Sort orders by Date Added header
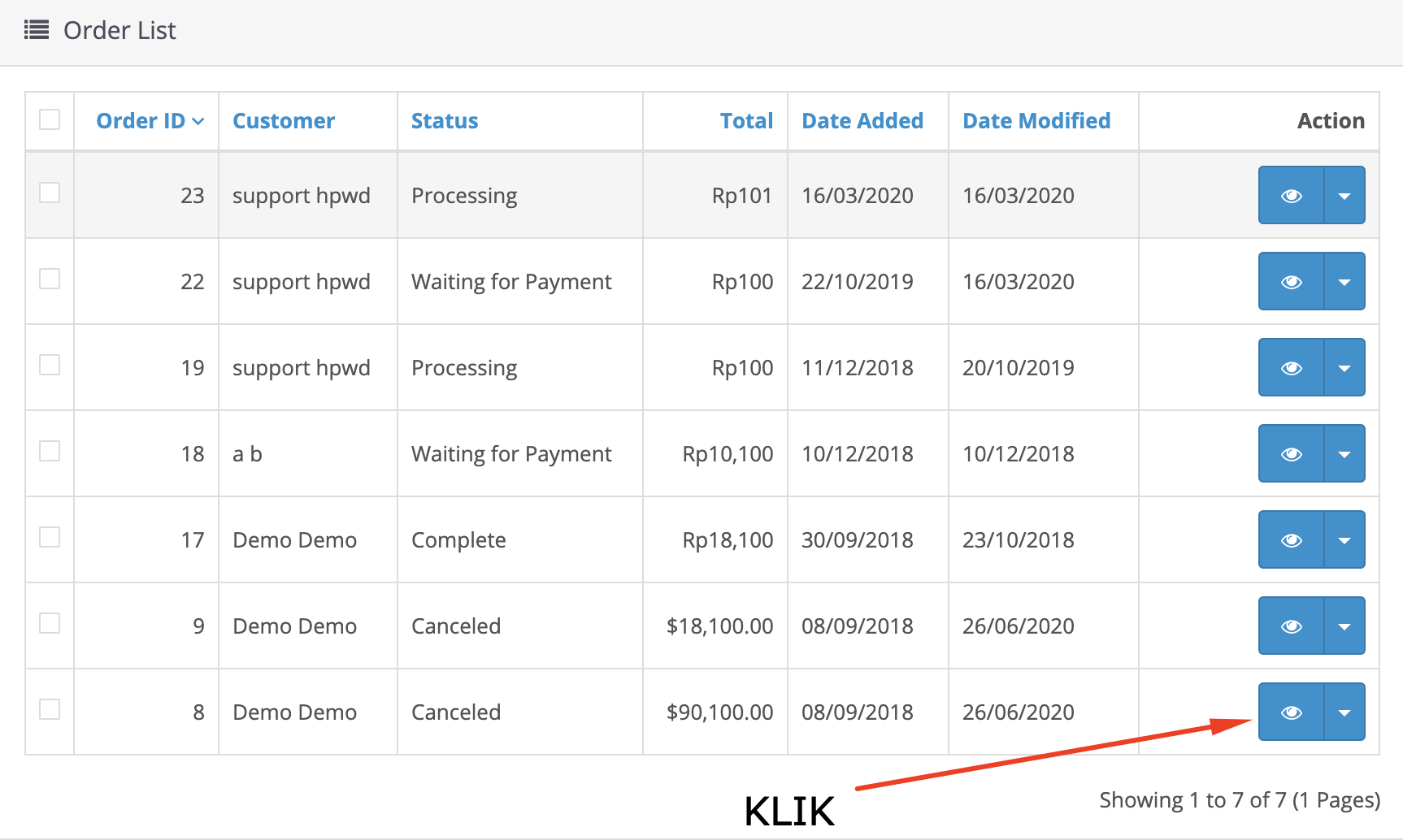1403x840 pixels. coord(862,121)
